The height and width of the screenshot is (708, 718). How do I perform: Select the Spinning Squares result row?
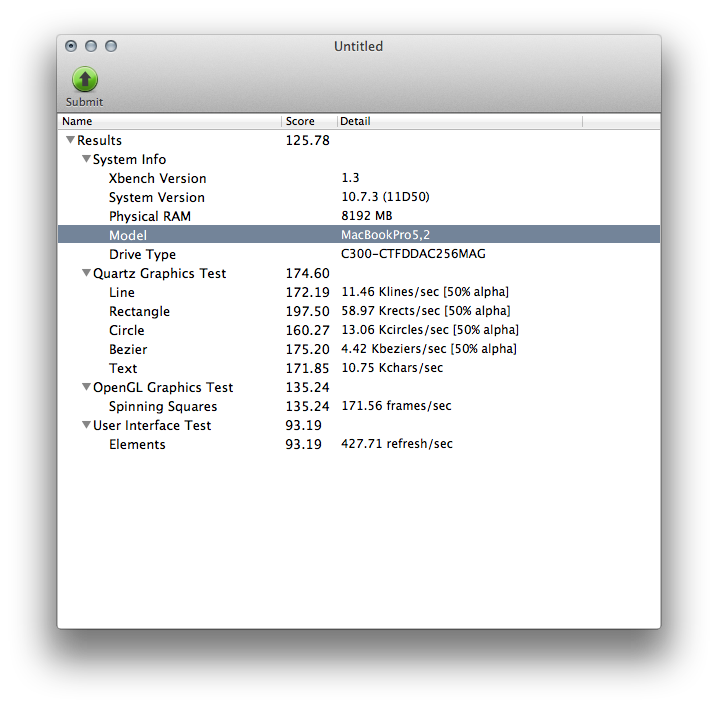click(162, 407)
